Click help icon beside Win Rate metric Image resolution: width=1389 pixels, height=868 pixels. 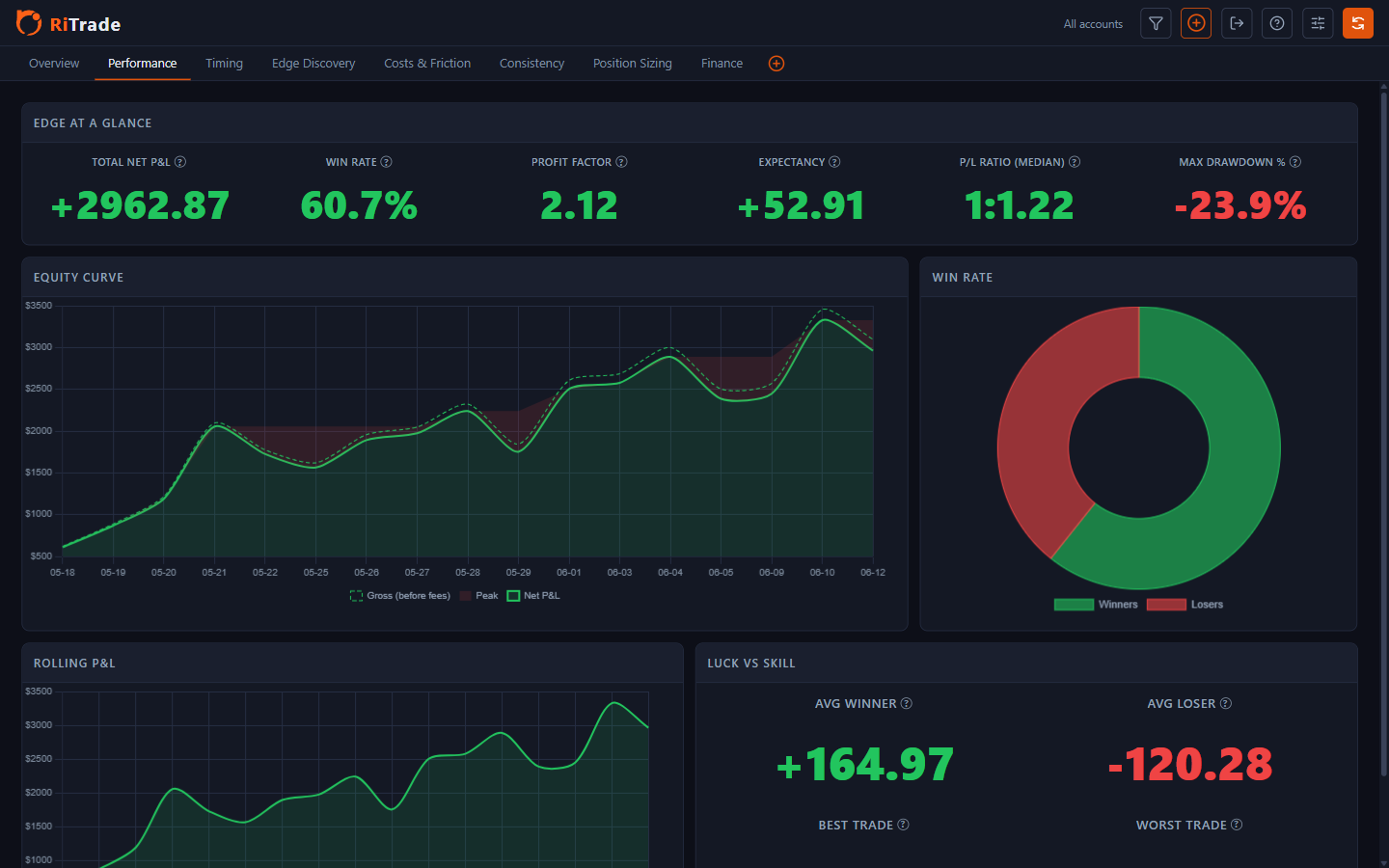coord(387,162)
